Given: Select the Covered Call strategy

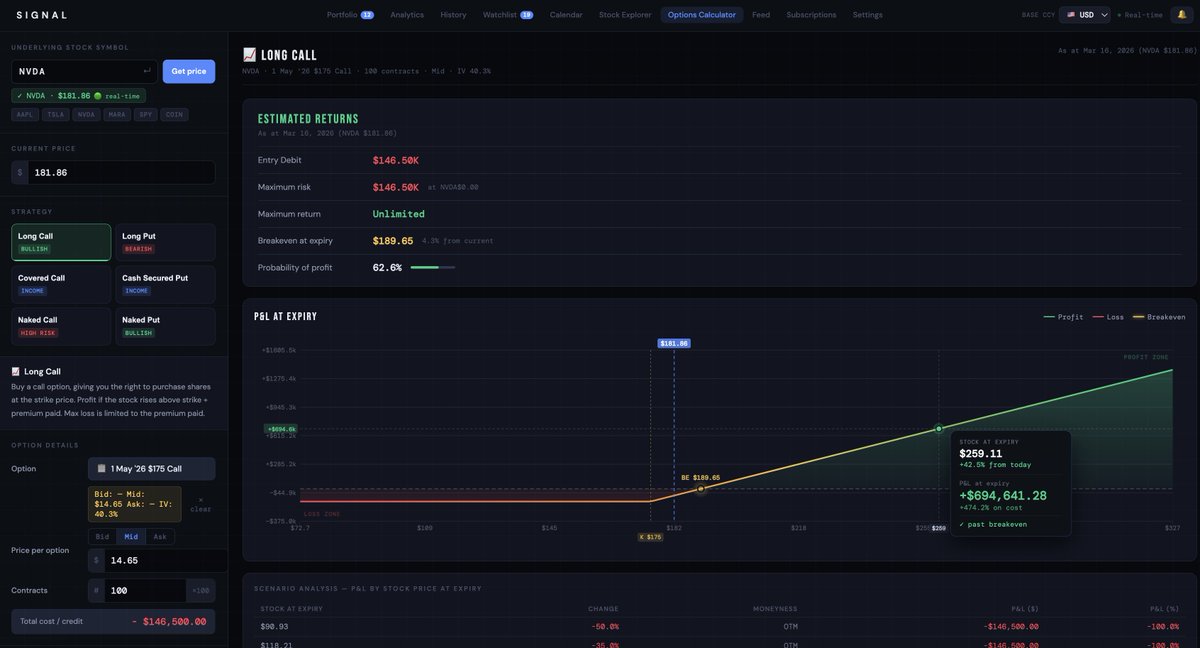Looking at the screenshot, I should (61, 284).
